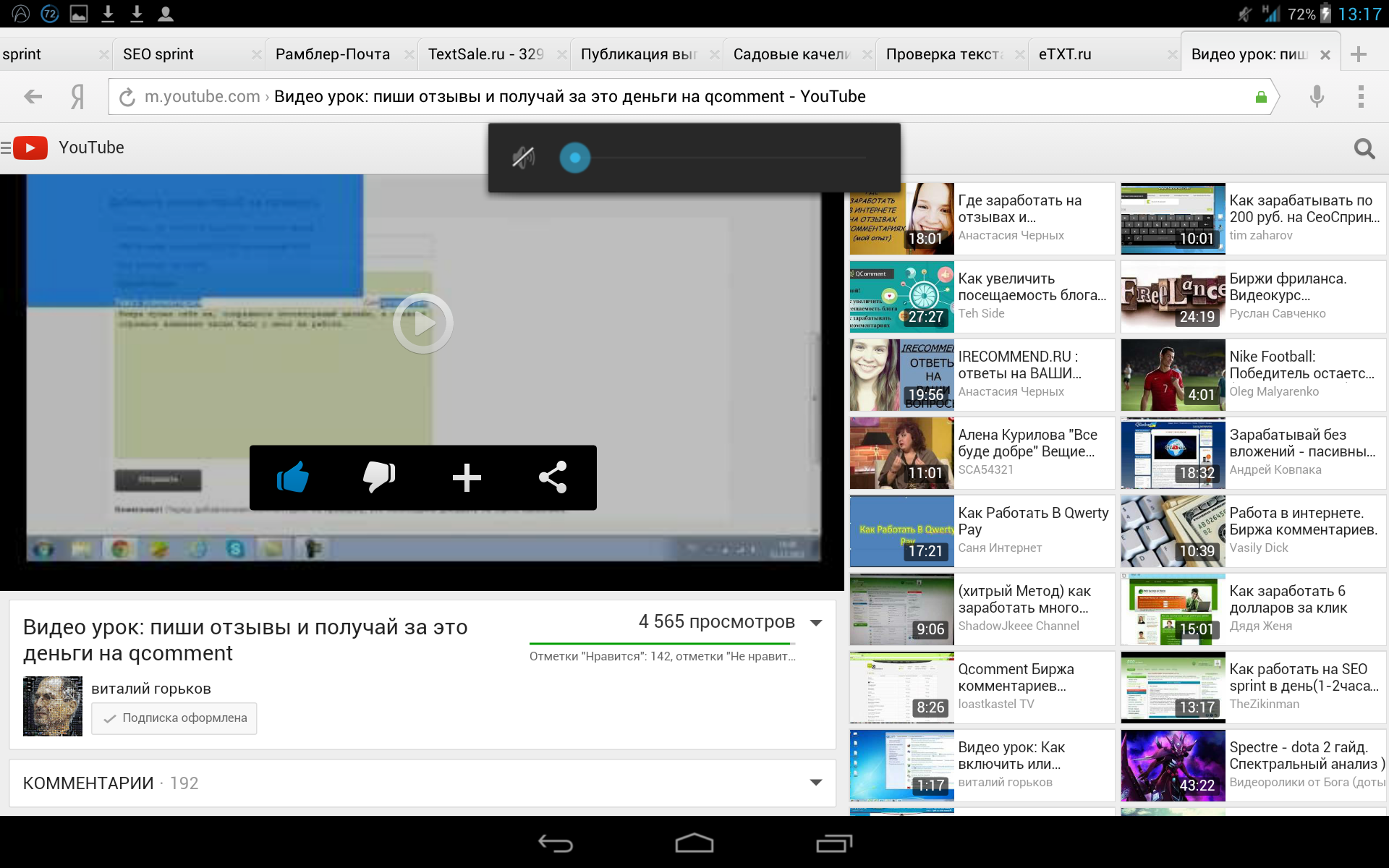This screenshot has height=868, width=1389.
Task: Click the volume slider knob
Action: (575, 158)
